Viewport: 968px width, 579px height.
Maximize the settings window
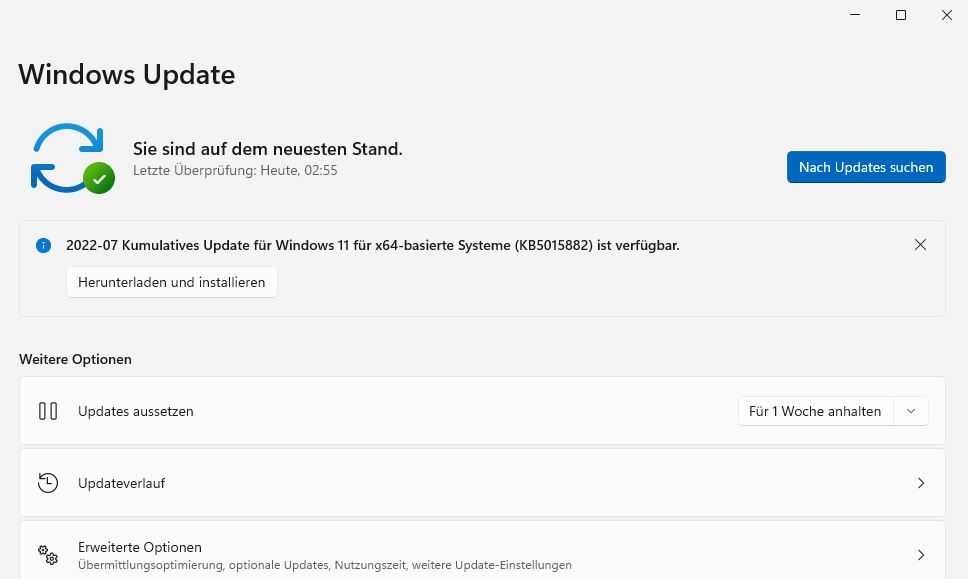pyautogui.click(x=901, y=15)
